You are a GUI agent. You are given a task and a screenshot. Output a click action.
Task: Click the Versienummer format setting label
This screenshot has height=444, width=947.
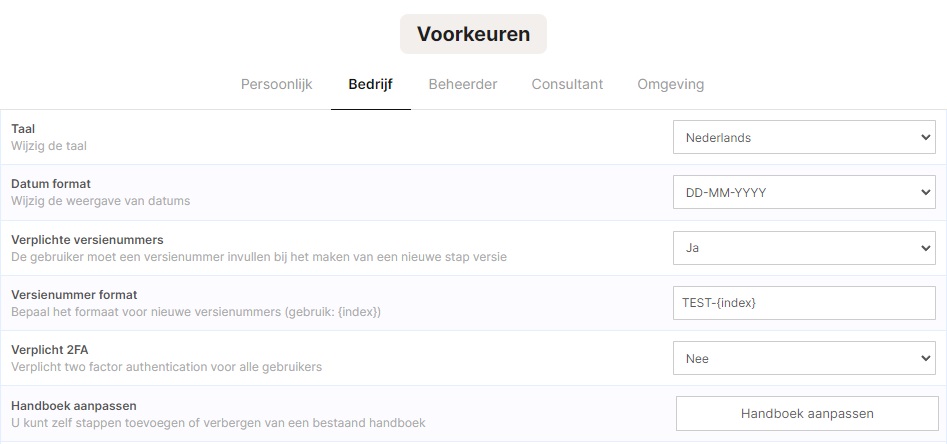pyautogui.click(x=74, y=295)
